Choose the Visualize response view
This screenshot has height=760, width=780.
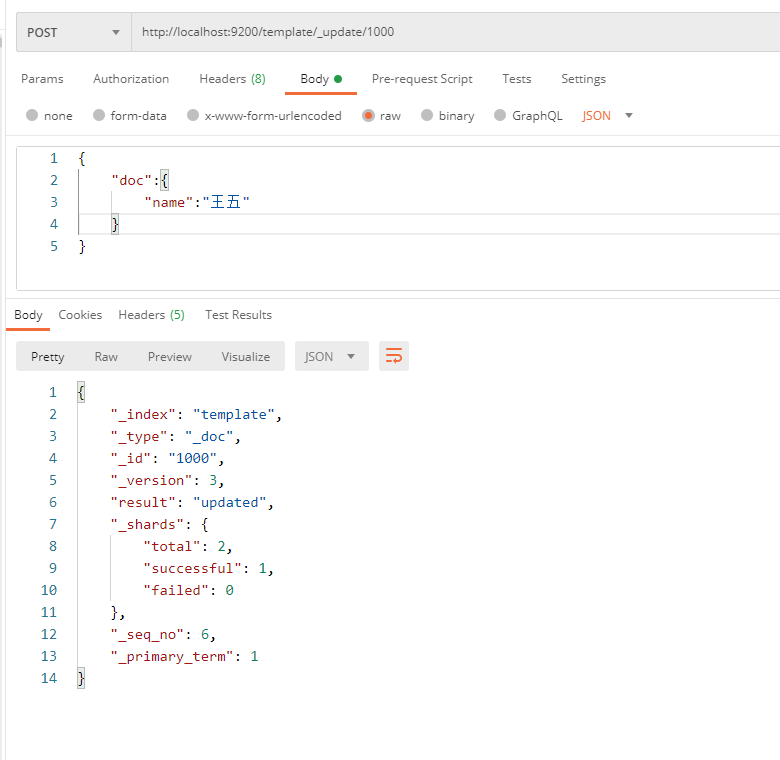246,357
